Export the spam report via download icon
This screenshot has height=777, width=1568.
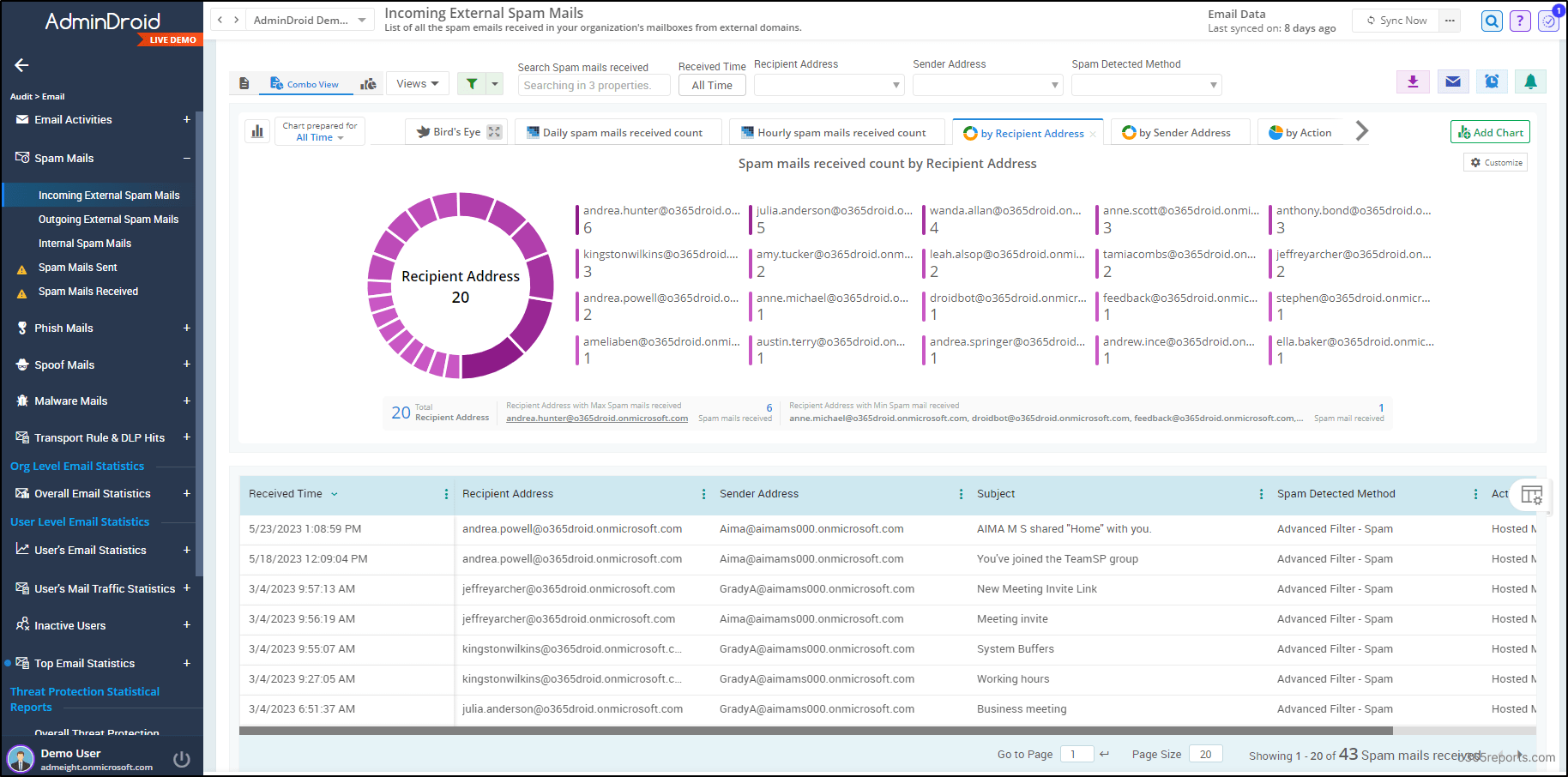coord(1413,81)
